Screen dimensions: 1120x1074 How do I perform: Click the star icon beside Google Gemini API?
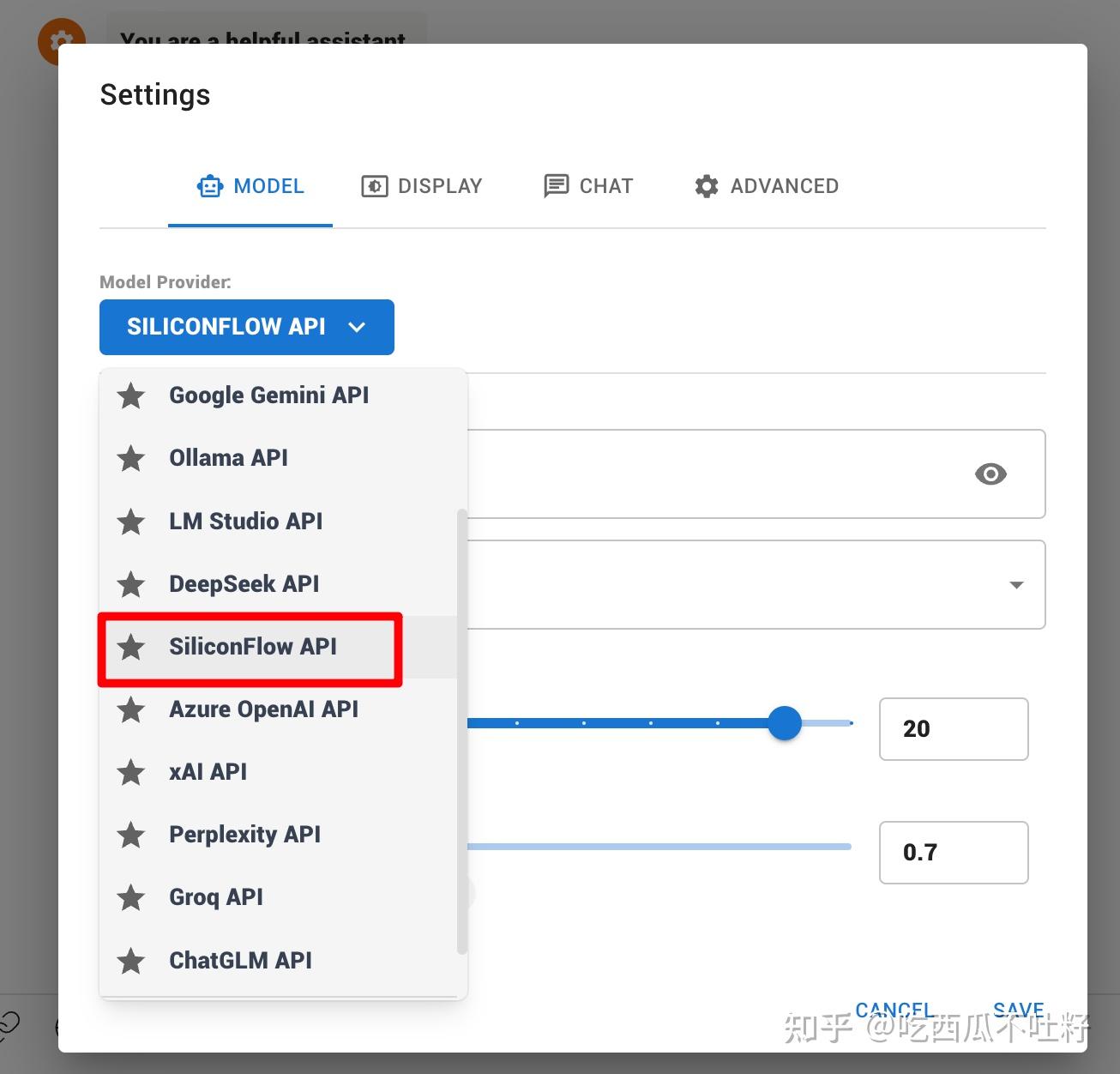131,396
